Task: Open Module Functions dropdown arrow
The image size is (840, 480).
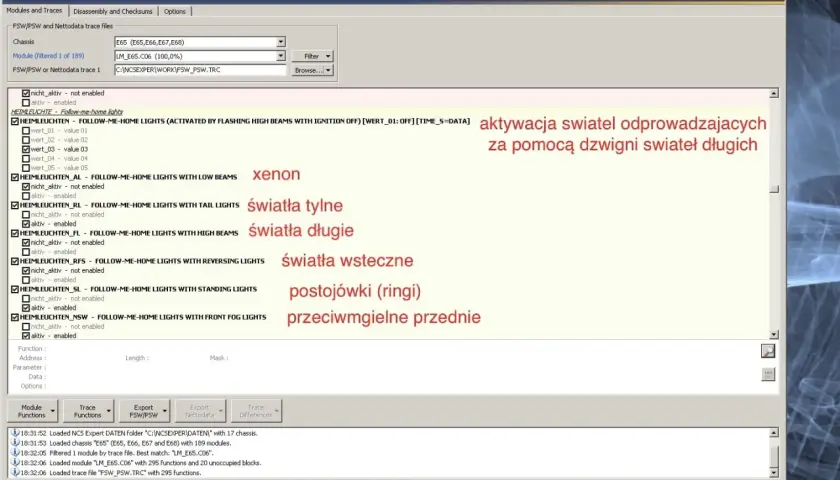Action: [x=53, y=411]
